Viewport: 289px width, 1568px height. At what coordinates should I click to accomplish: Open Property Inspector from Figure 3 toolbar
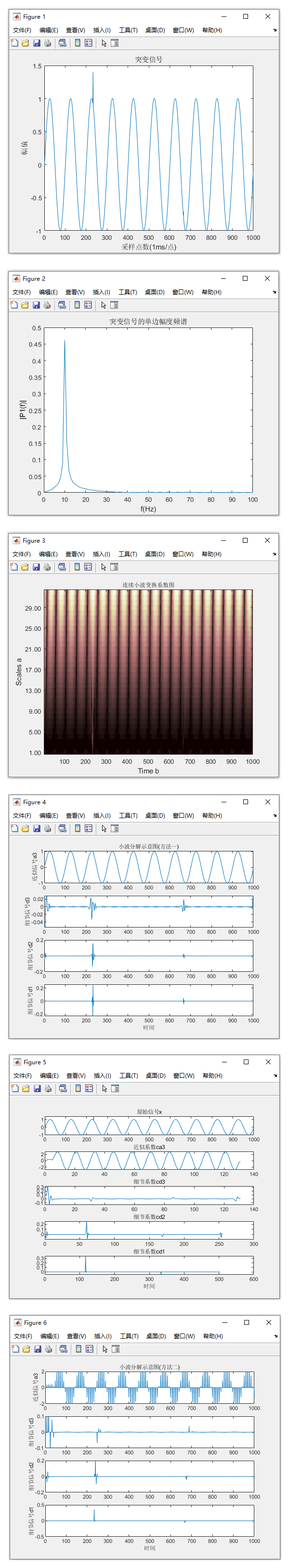point(114,567)
